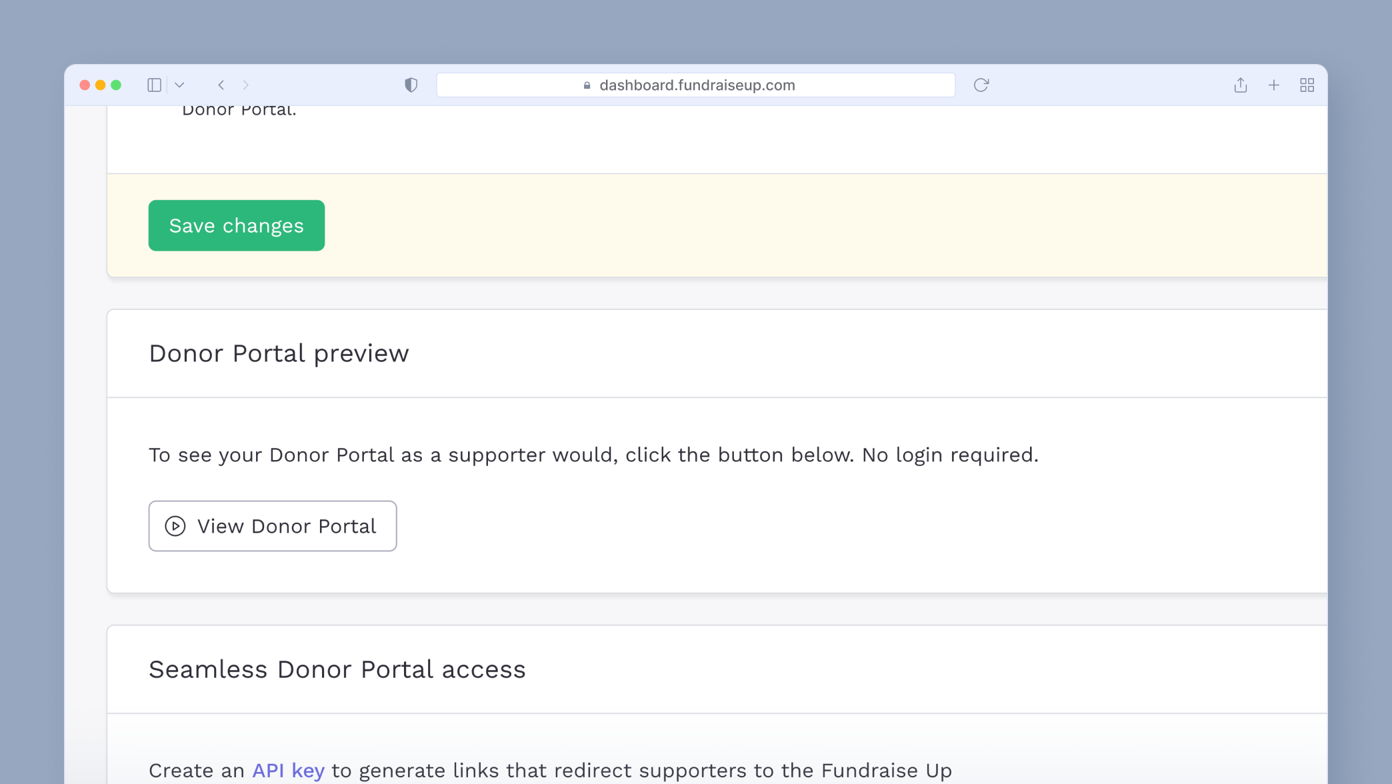The image size is (1392, 784).
Task: Click the yellow minimize traffic light
Action: tap(100, 85)
